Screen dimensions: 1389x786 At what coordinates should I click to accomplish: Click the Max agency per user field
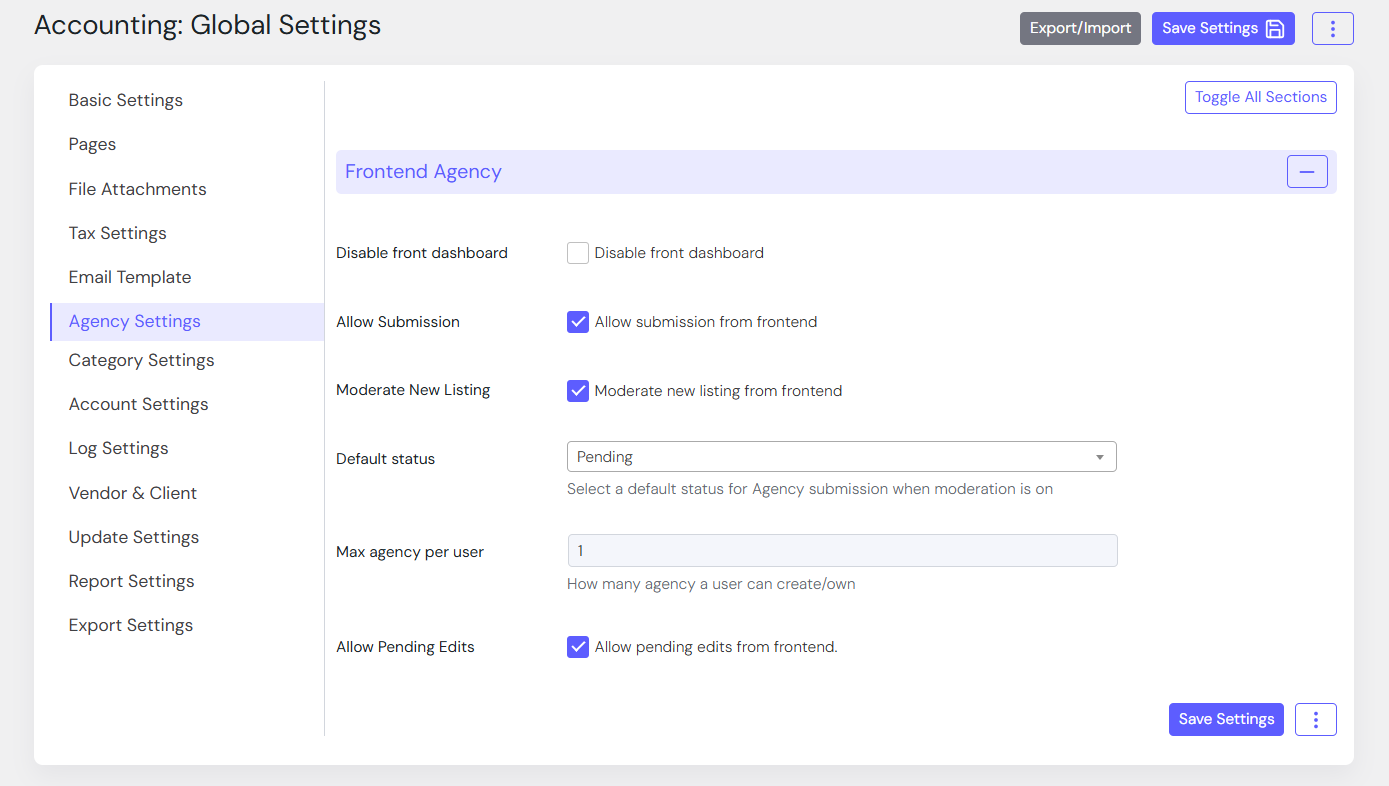pyautogui.click(x=841, y=551)
